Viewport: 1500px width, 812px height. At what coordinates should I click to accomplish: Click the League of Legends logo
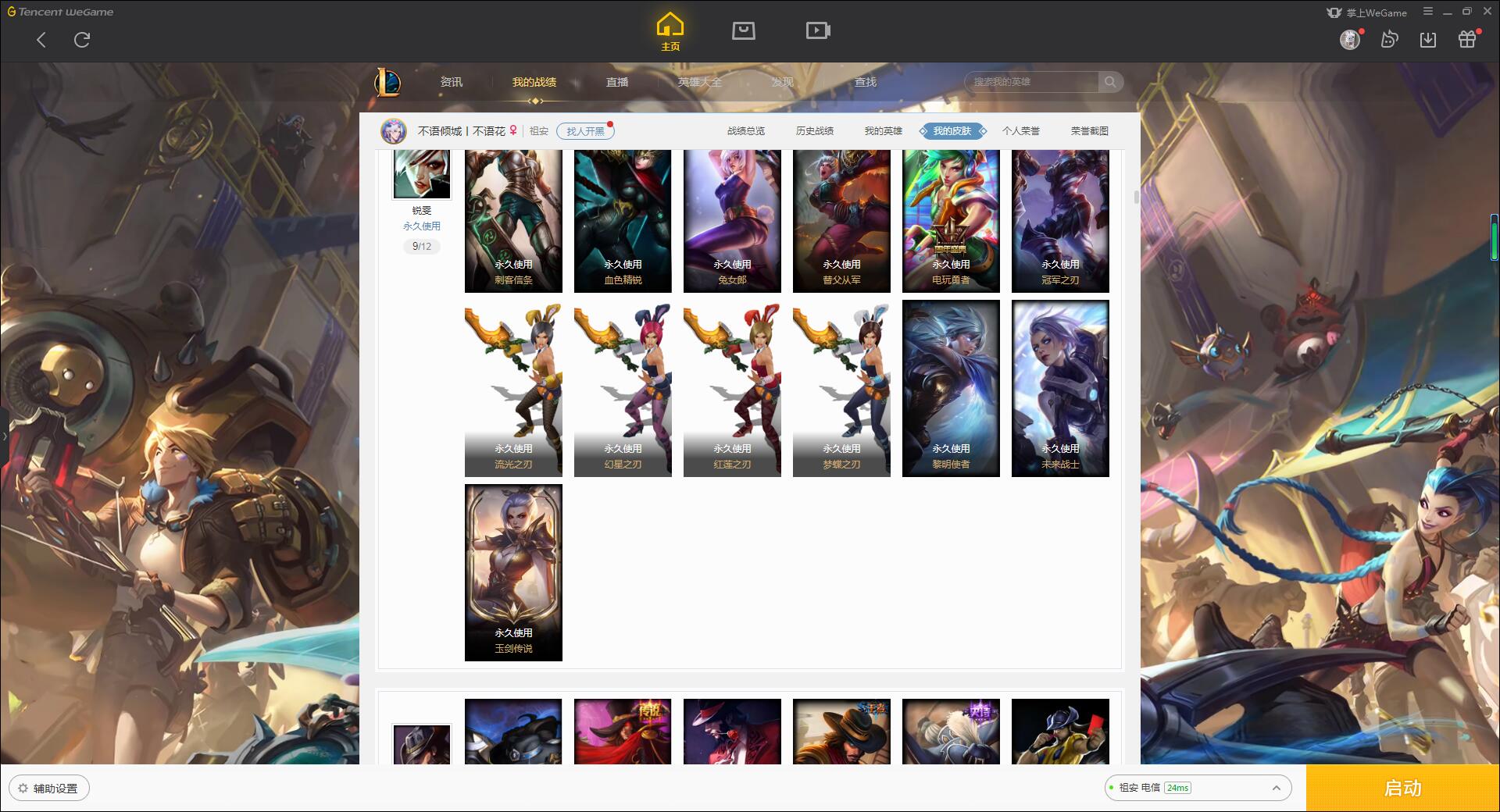pyautogui.click(x=387, y=82)
